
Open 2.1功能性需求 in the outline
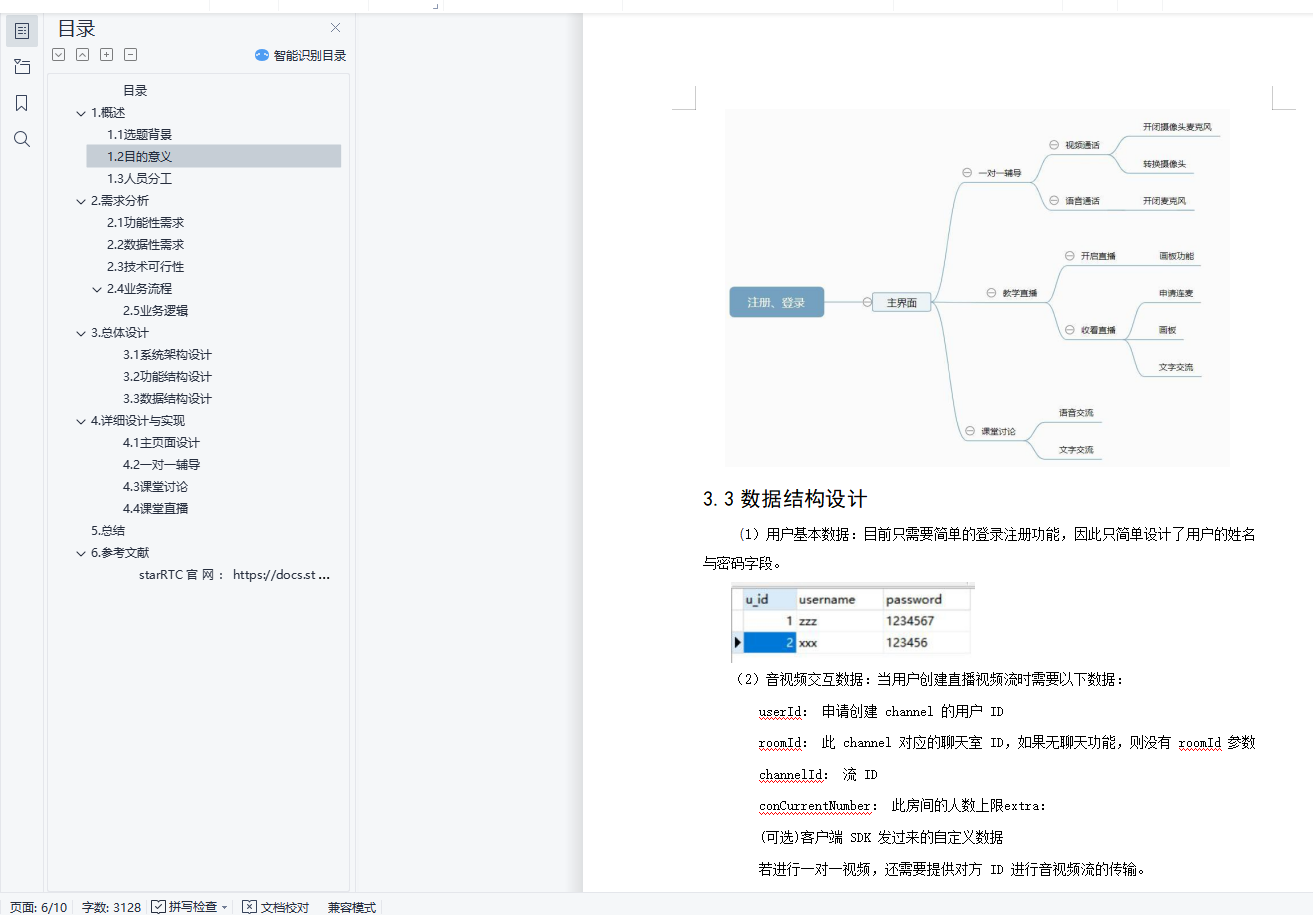click(x=146, y=222)
